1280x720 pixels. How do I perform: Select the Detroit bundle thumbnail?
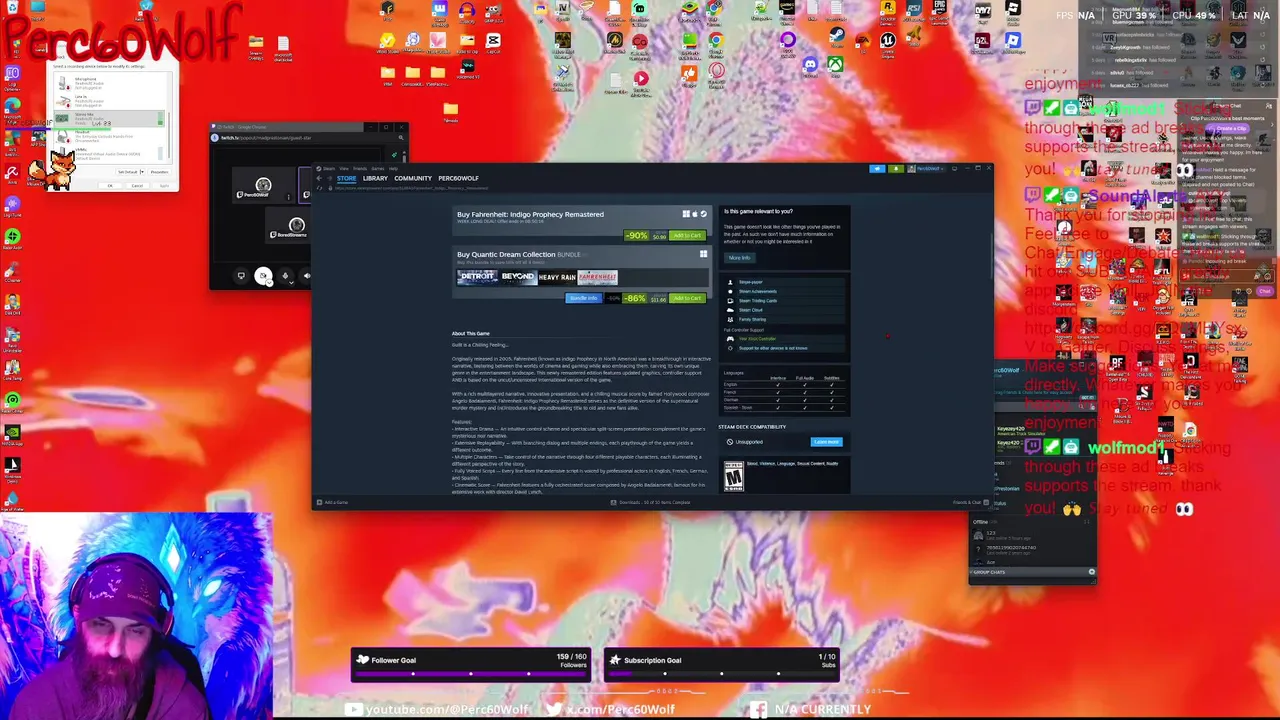coord(477,277)
